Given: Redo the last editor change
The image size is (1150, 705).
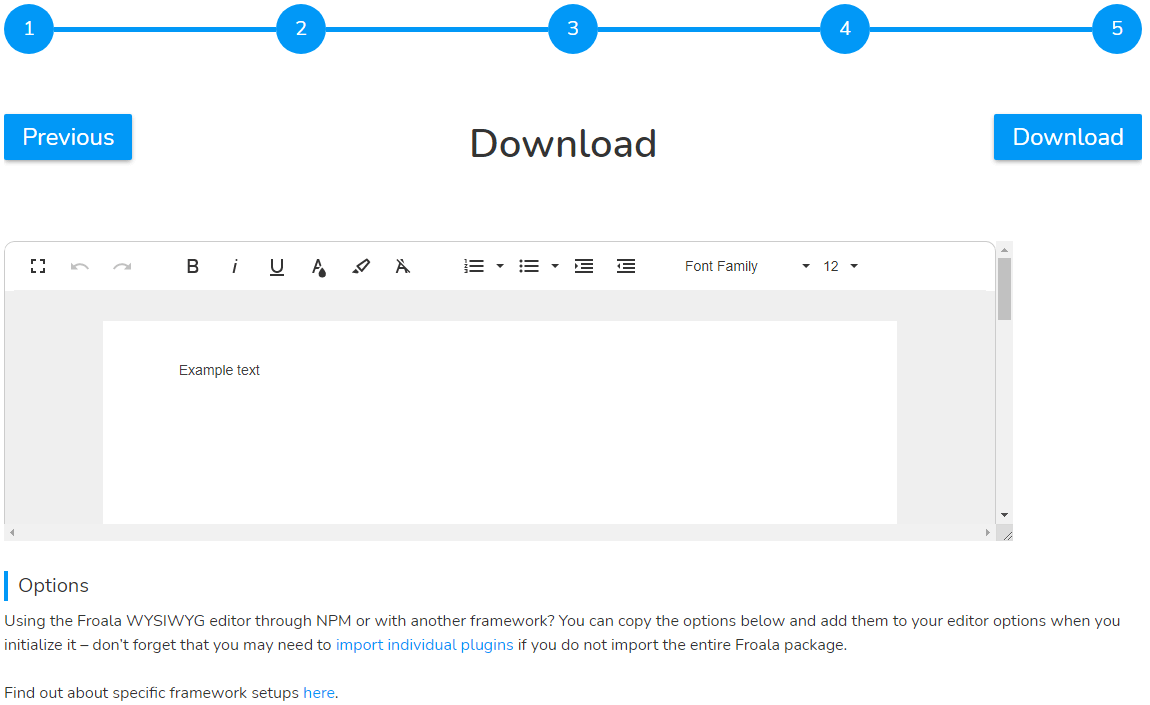Looking at the screenshot, I should [122, 266].
